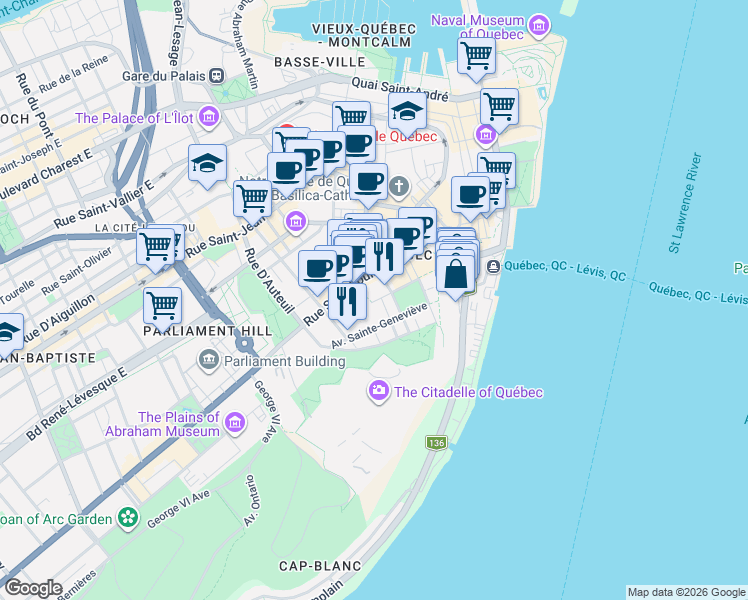Click the shopping cart marker at La Cité

156,250
